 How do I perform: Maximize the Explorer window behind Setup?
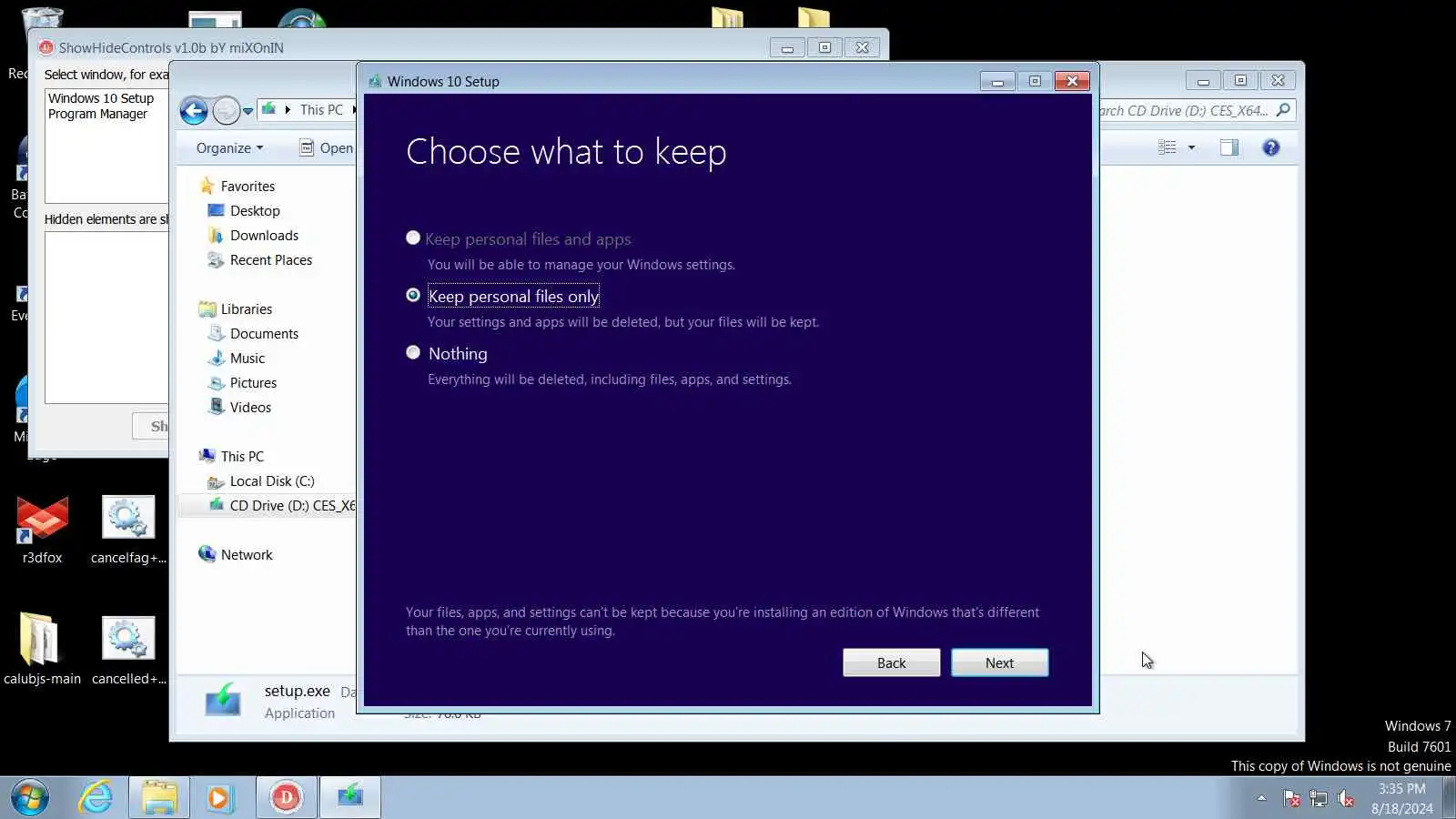click(1240, 80)
